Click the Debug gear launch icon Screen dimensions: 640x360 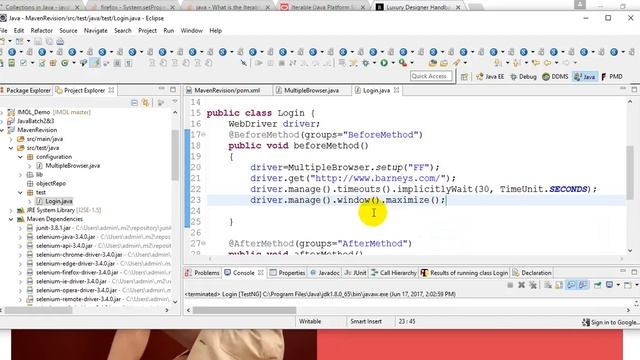pyautogui.click(x=366, y=63)
